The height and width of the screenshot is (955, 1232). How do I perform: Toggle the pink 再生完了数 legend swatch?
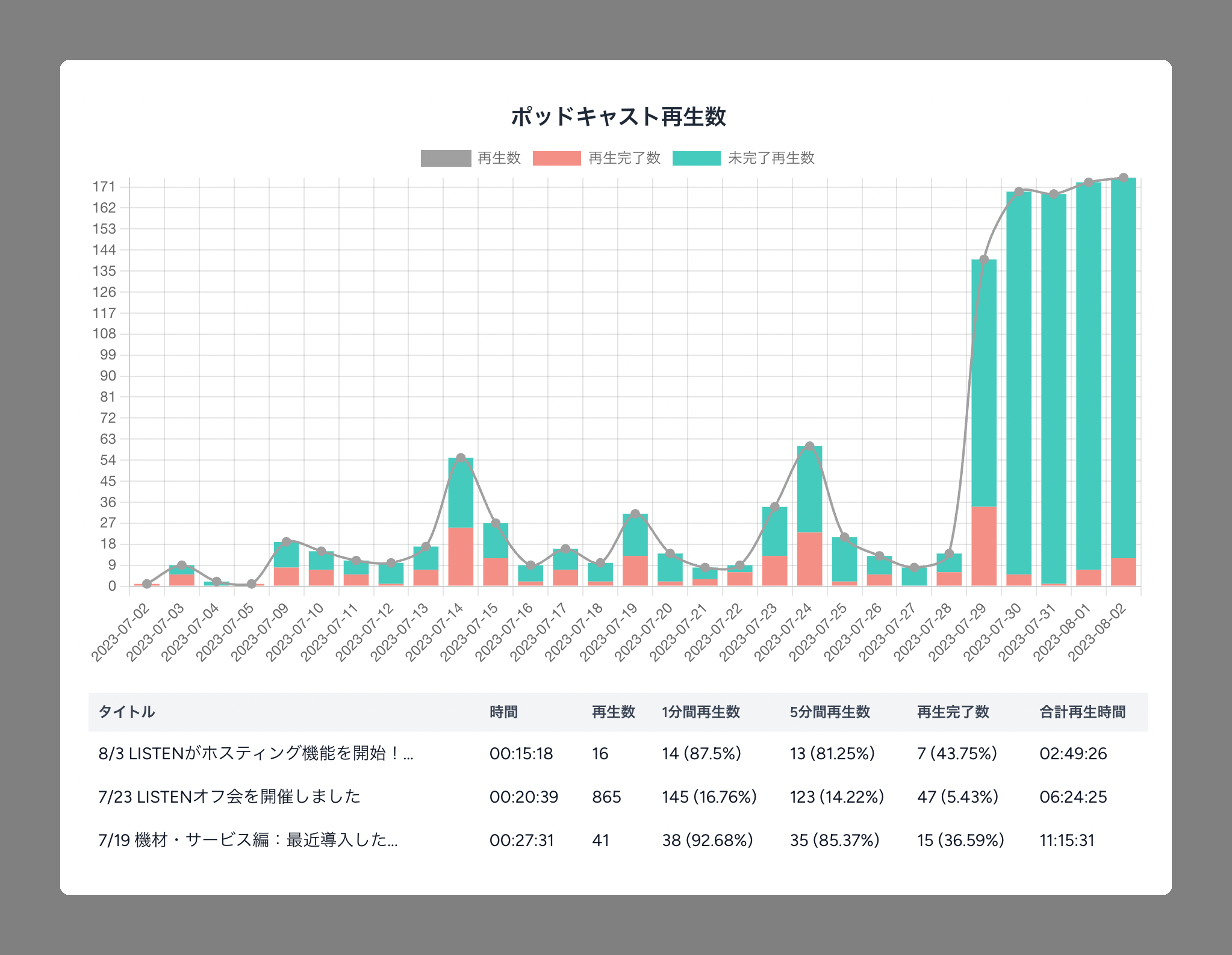point(556,158)
